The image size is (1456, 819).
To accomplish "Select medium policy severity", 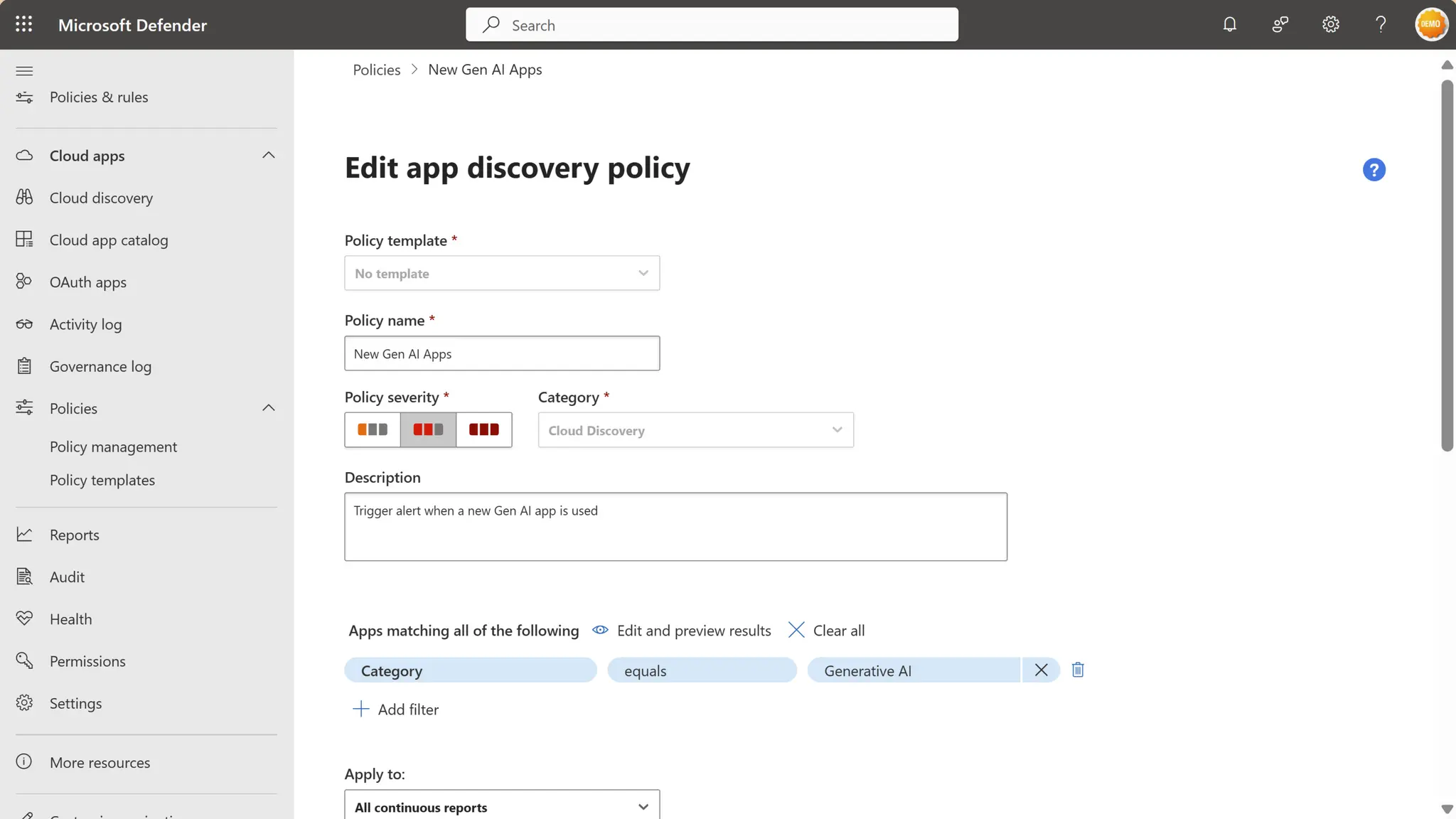I will pos(428,429).
